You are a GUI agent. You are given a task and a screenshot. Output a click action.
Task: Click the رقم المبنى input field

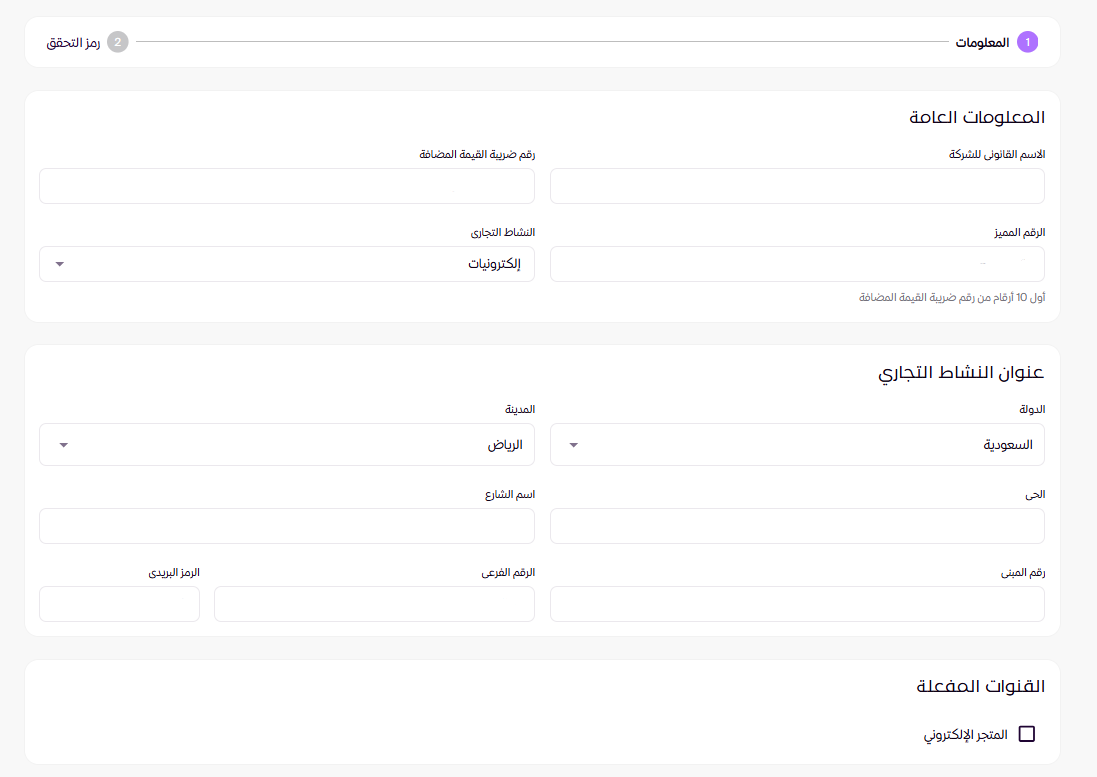click(x=797, y=604)
